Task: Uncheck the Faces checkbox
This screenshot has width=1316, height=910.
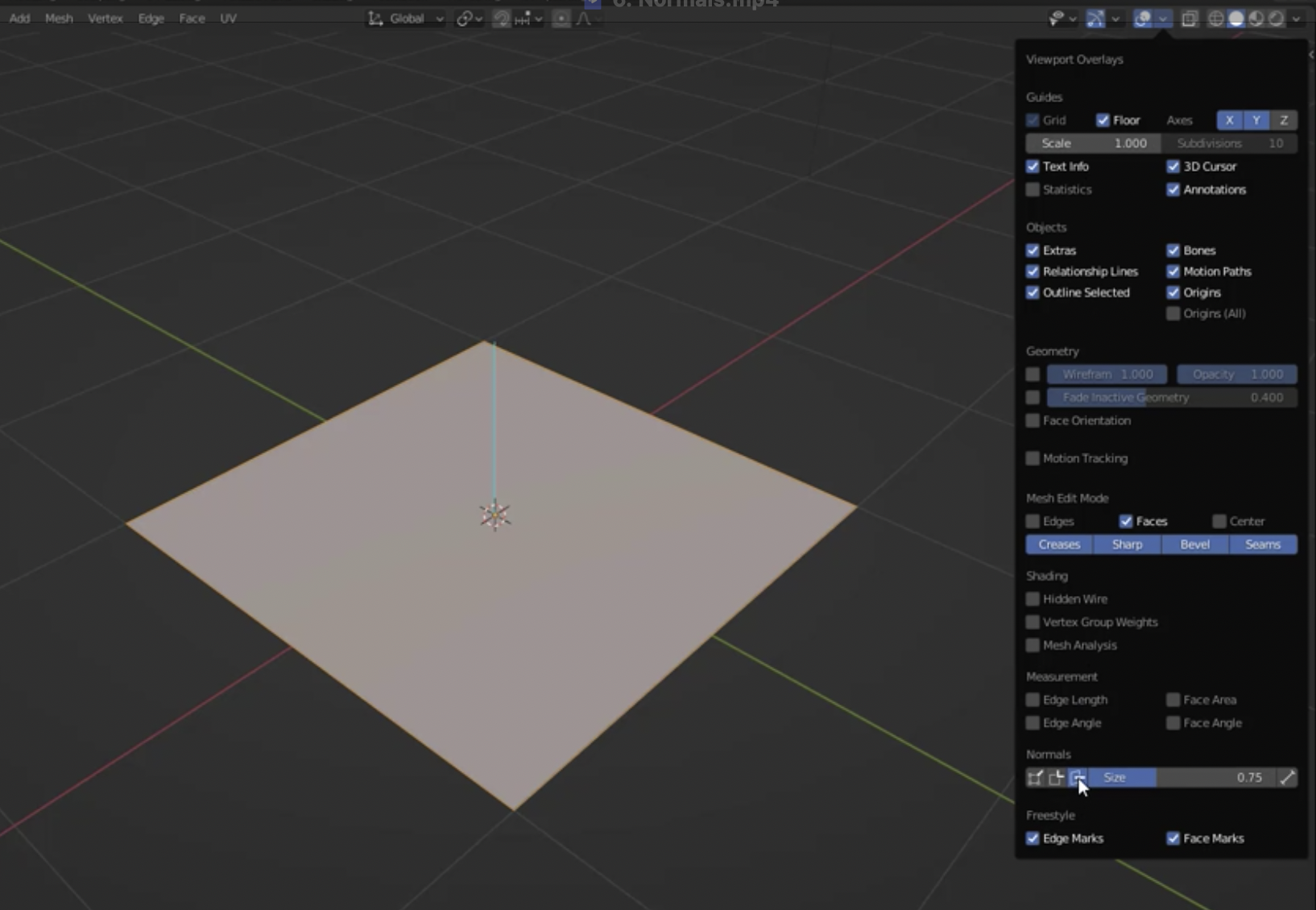Action: pos(1126,521)
